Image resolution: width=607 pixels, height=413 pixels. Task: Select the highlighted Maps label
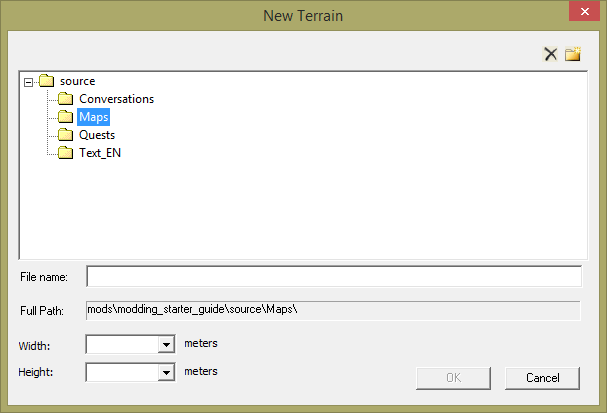point(94,117)
